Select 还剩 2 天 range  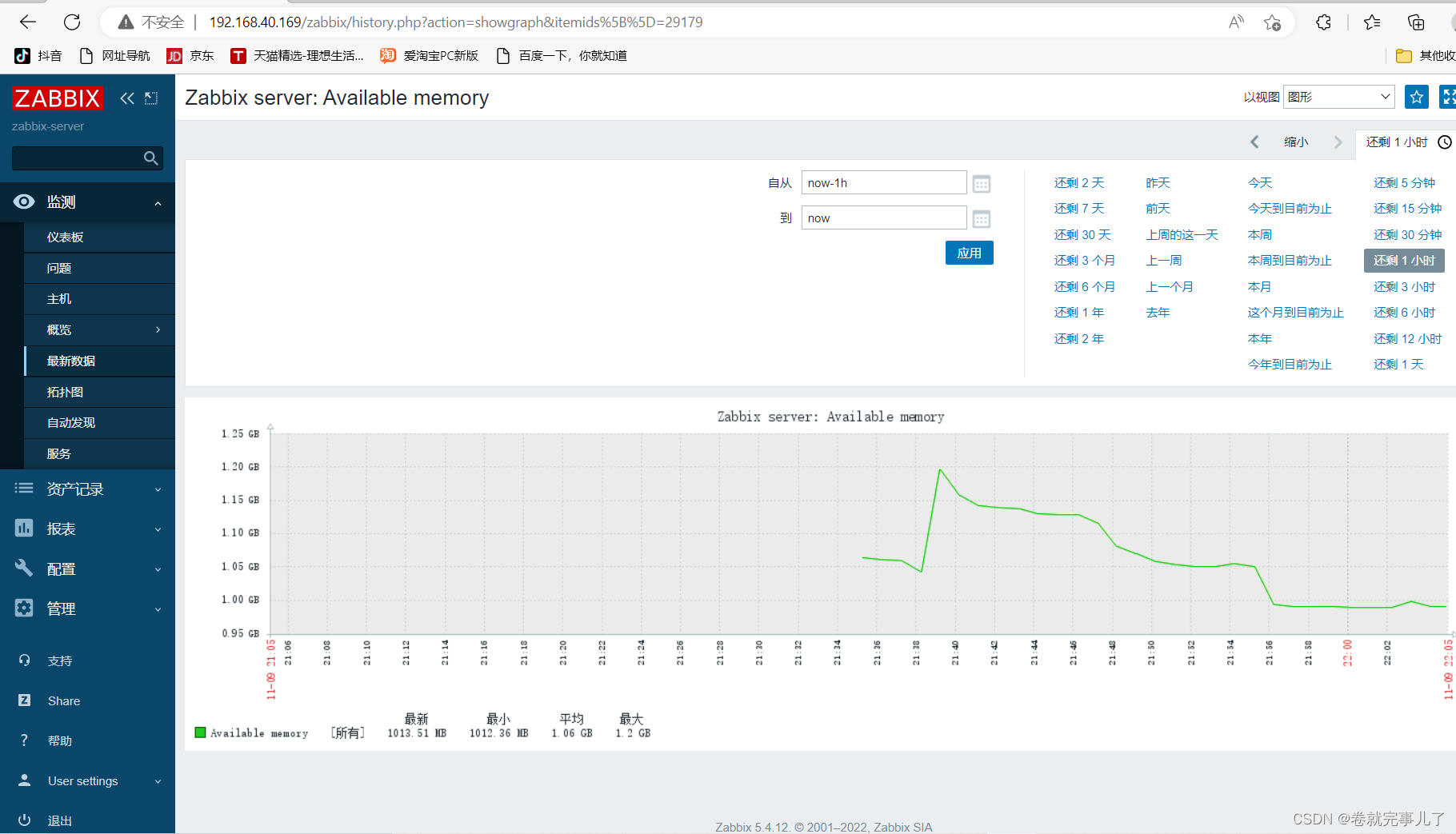1079,183
